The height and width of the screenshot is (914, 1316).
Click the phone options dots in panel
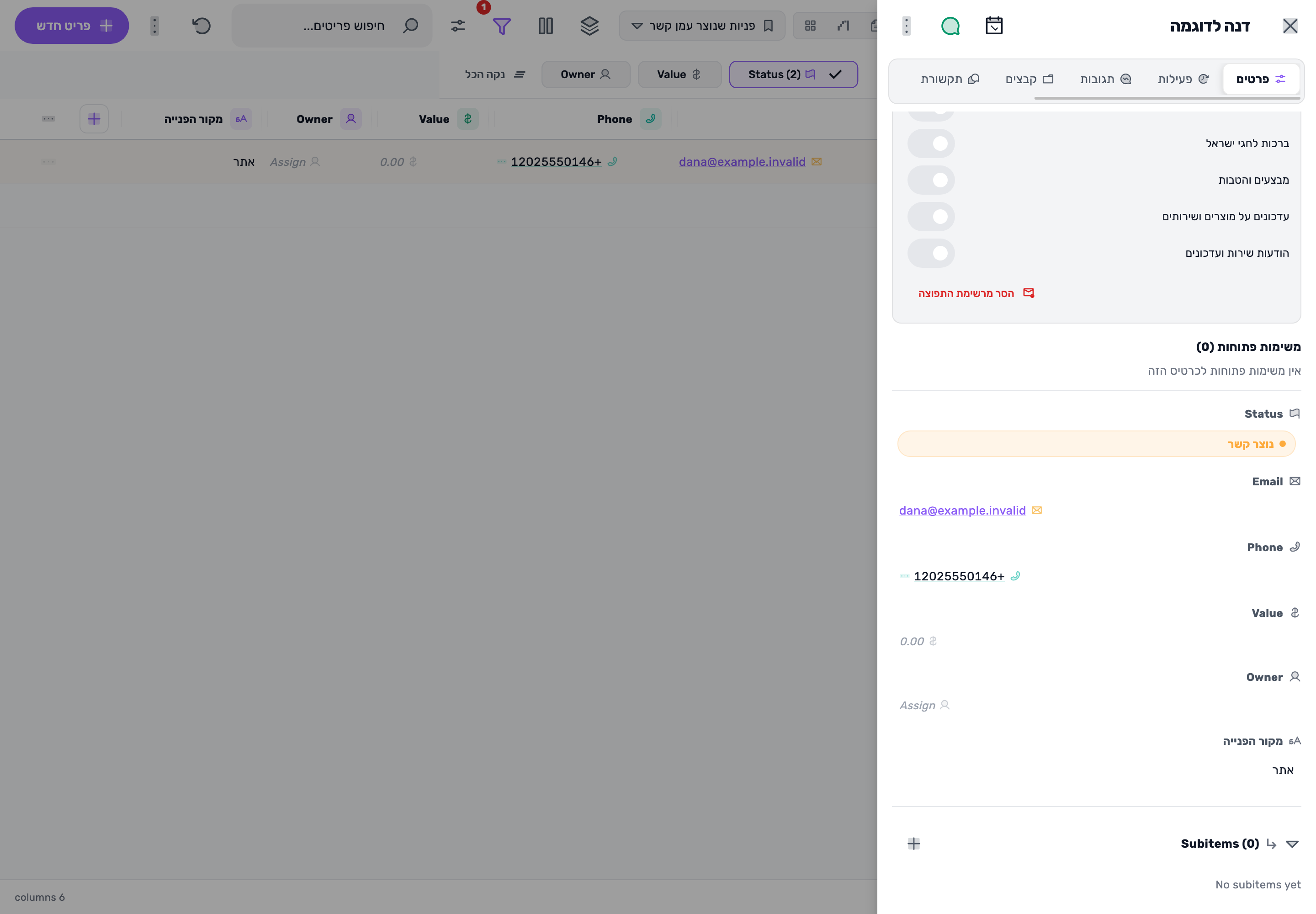pos(904,576)
